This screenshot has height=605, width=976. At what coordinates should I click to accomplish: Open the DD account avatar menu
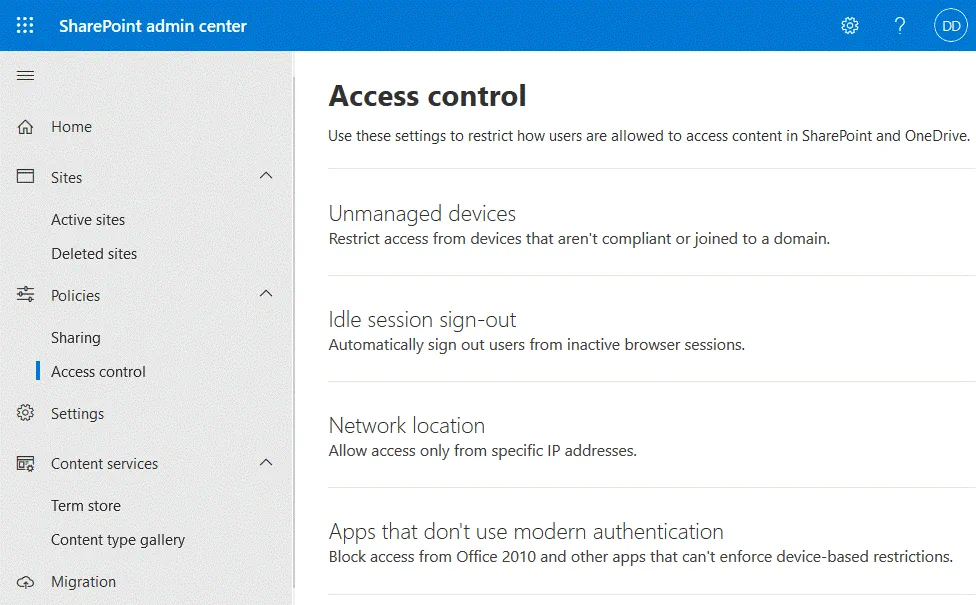(950, 25)
